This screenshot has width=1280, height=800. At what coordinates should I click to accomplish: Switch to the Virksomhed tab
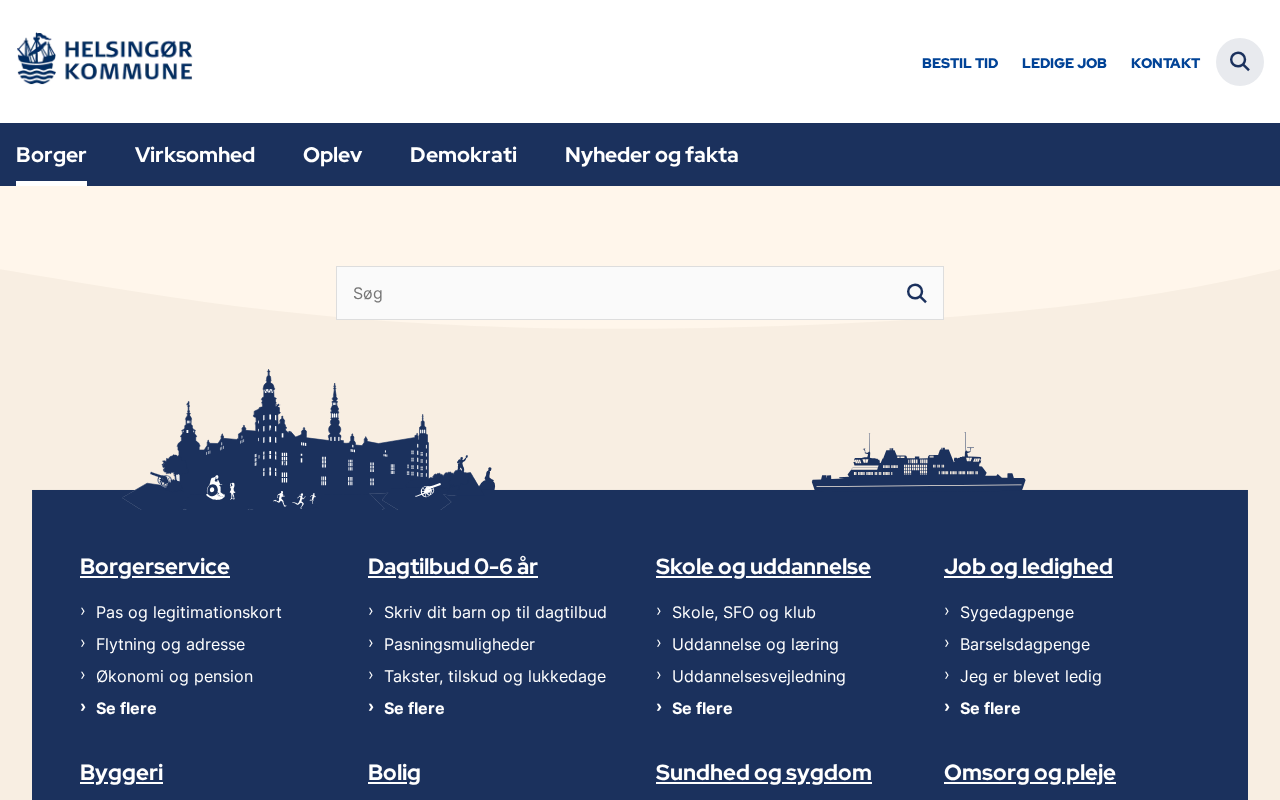(x=195, y=155)
